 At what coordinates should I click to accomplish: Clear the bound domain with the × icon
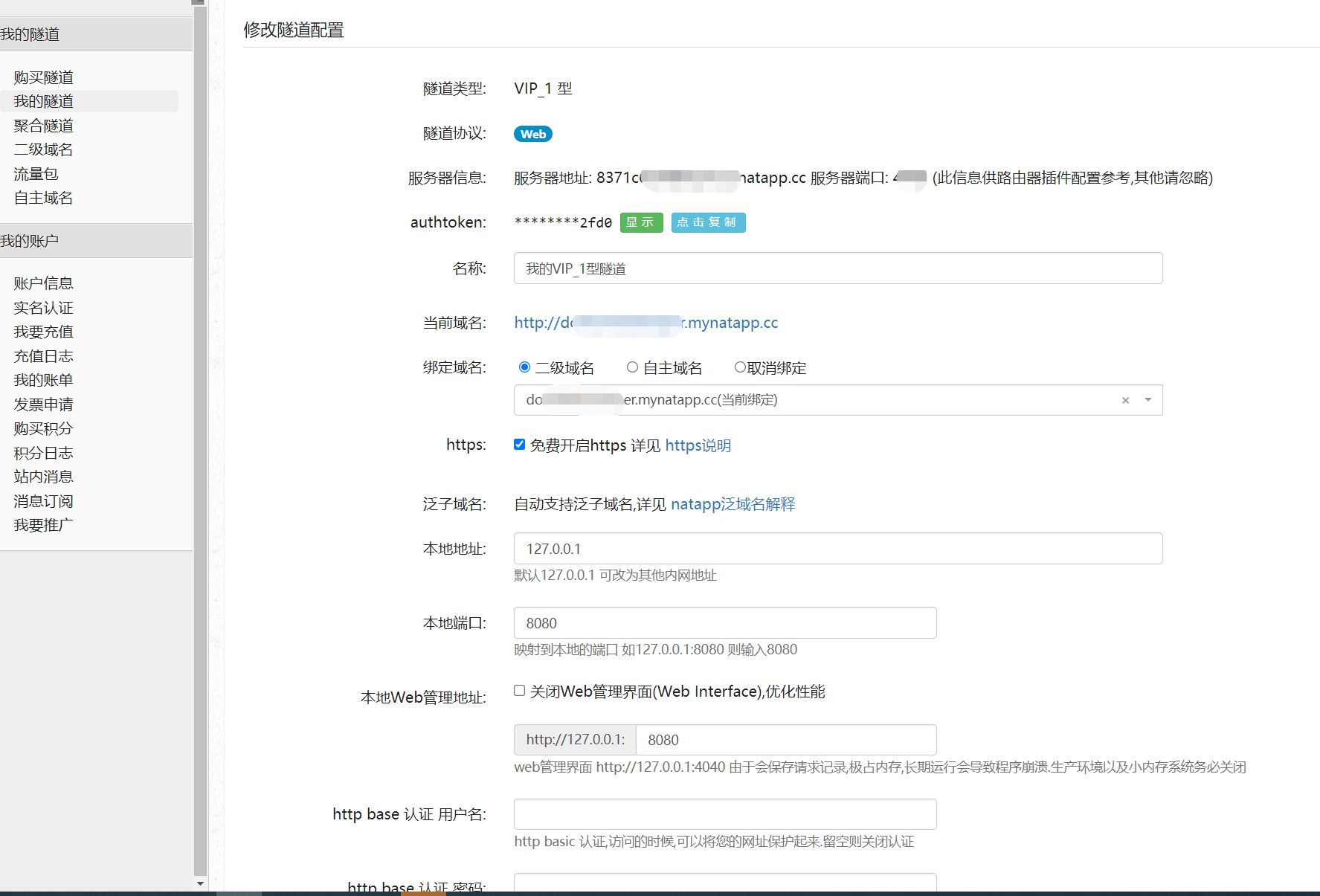(1125, 400)
